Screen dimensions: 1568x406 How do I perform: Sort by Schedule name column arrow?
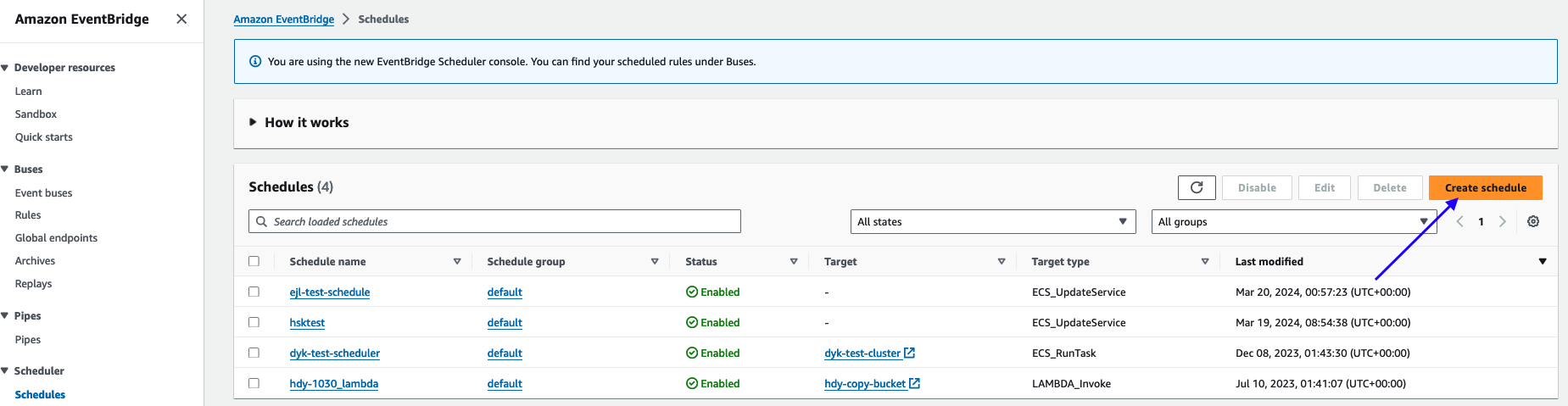(x=457, y=261)
